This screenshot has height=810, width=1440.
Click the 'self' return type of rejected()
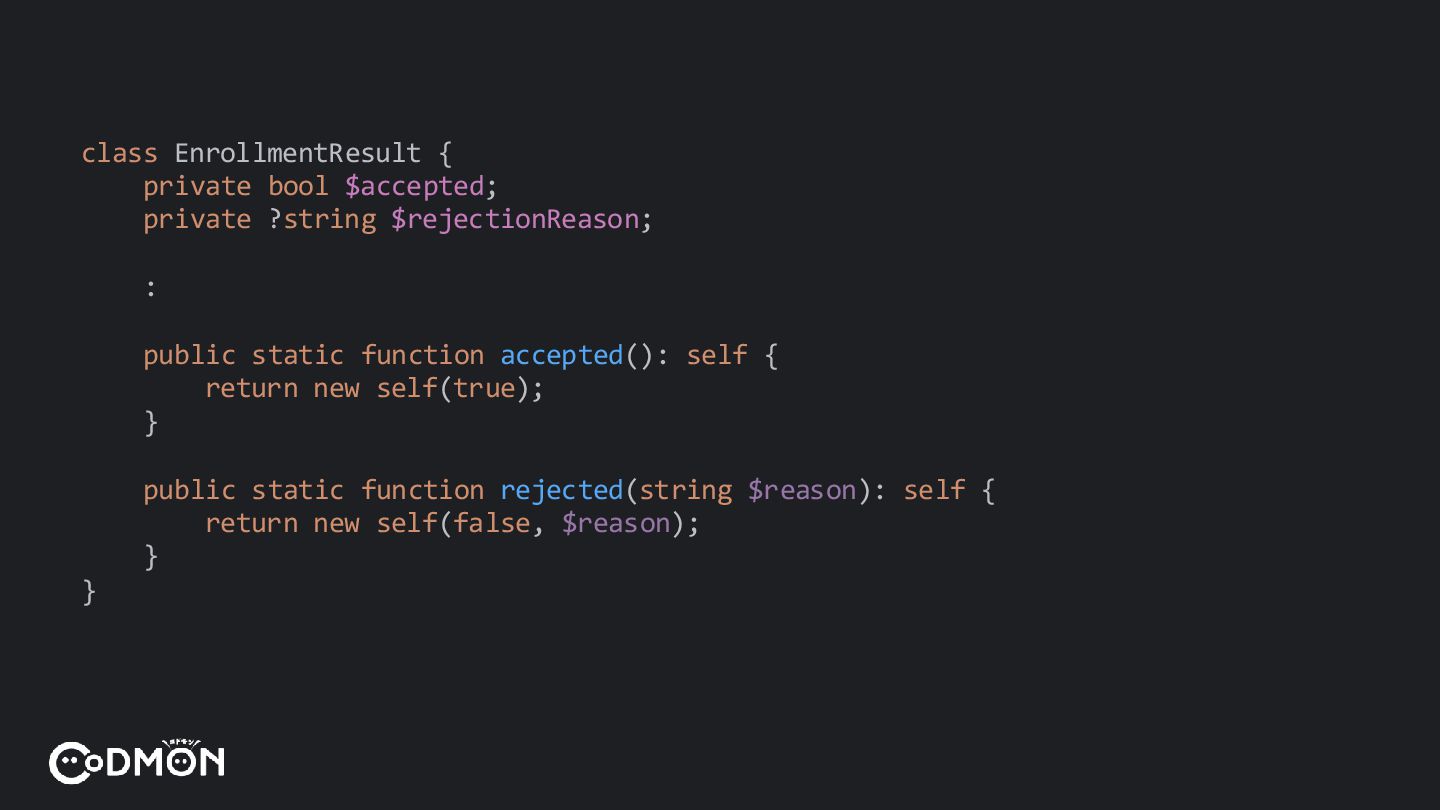pos(933,490)
